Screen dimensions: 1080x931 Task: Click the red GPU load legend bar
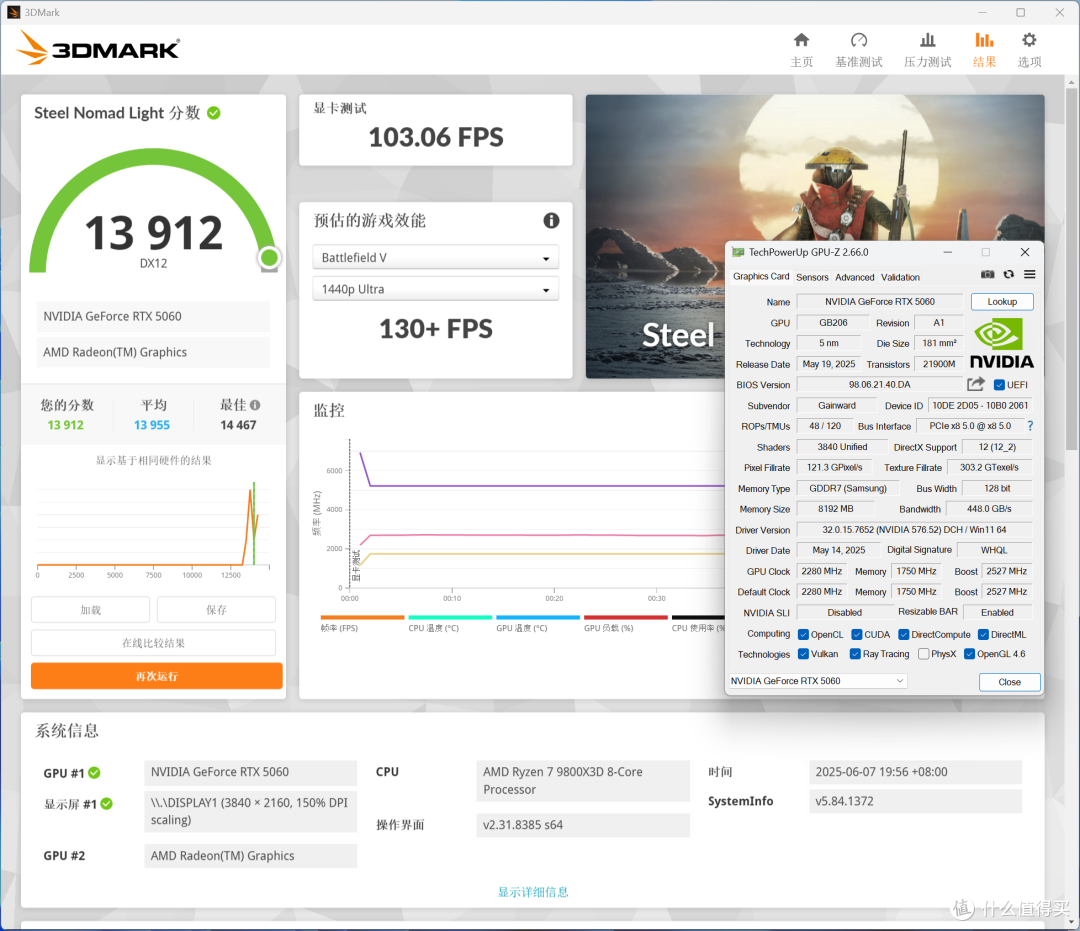coord(625,617)
